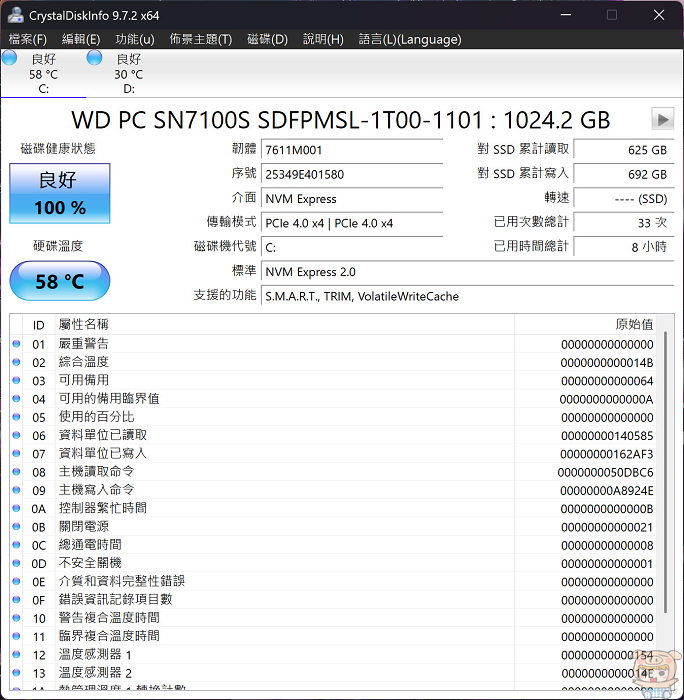This screenshot has width=684, height=700.
Task: Click the 良好 100% health status button
Action: 60,194
